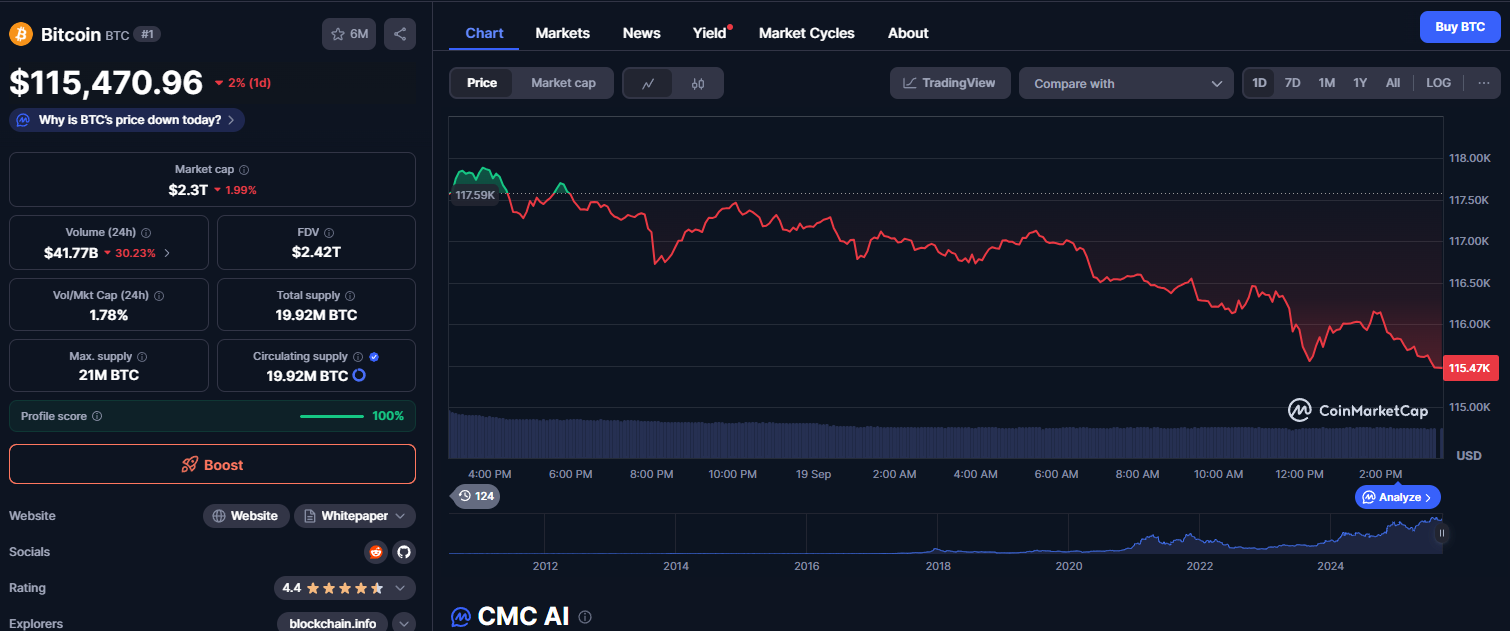The width and height of the screenshot is (1510, 631).
Task: Select the All time range
Action: (1393, 83)
